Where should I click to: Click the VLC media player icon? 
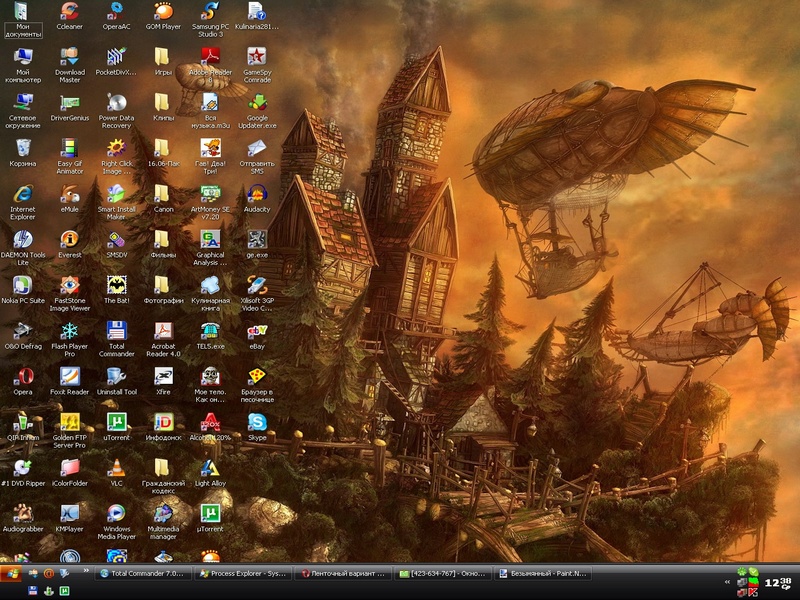click(116, 468)
